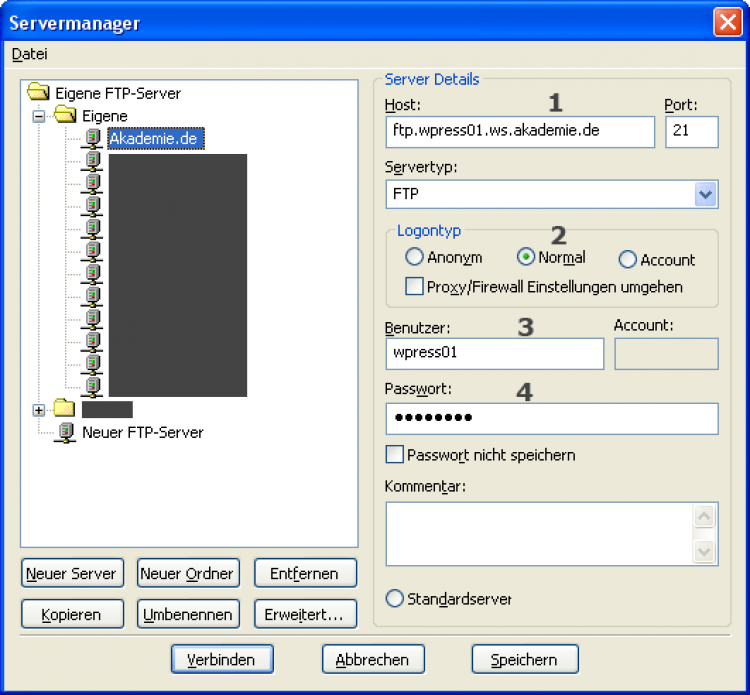This screenshot has height=695, width=750.
Task: Open the Servertyp dropdown
Action: pyautogui.click(x=706, y=194)
